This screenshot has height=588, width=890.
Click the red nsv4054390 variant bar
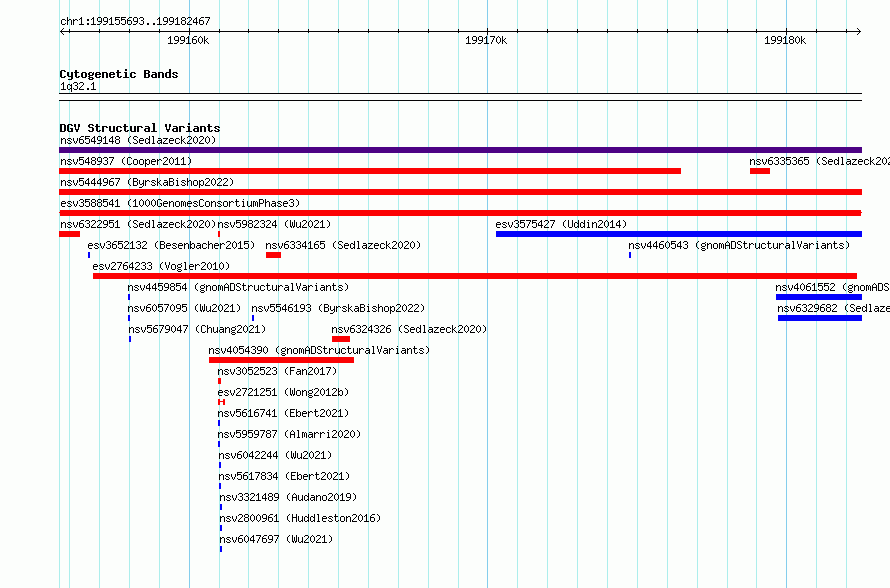click(x=282, y=360)
